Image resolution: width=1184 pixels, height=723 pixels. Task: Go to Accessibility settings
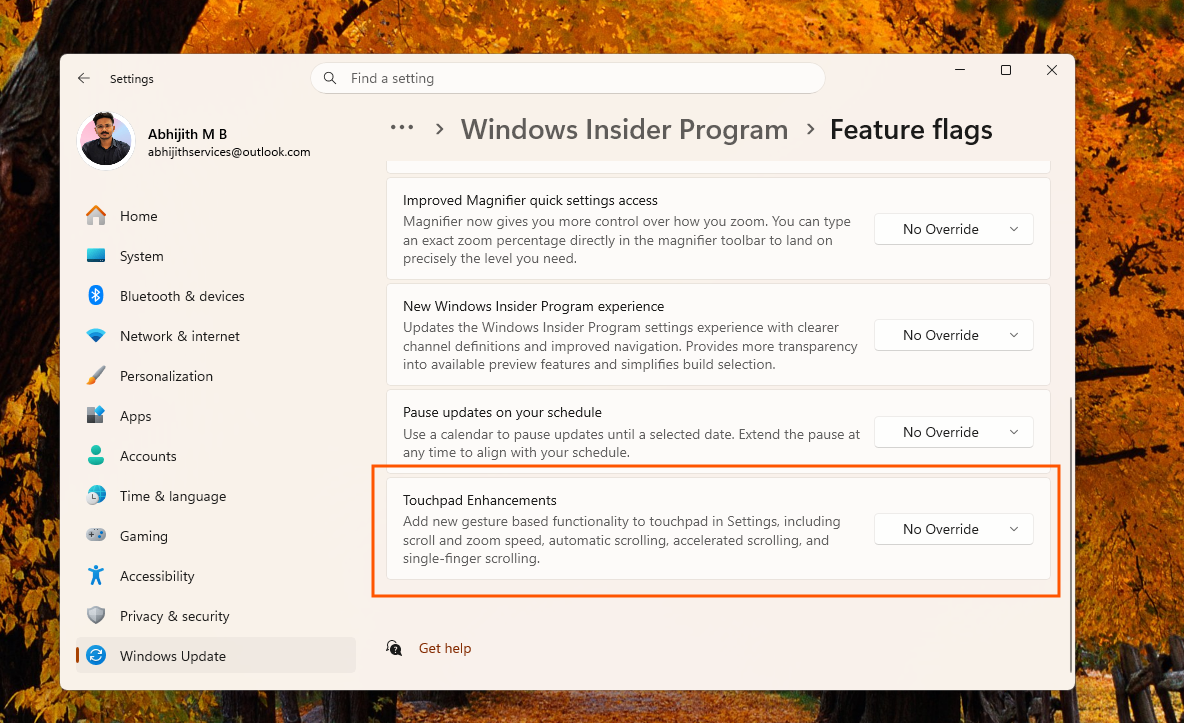pyautogui.click(x=215, y=576)
